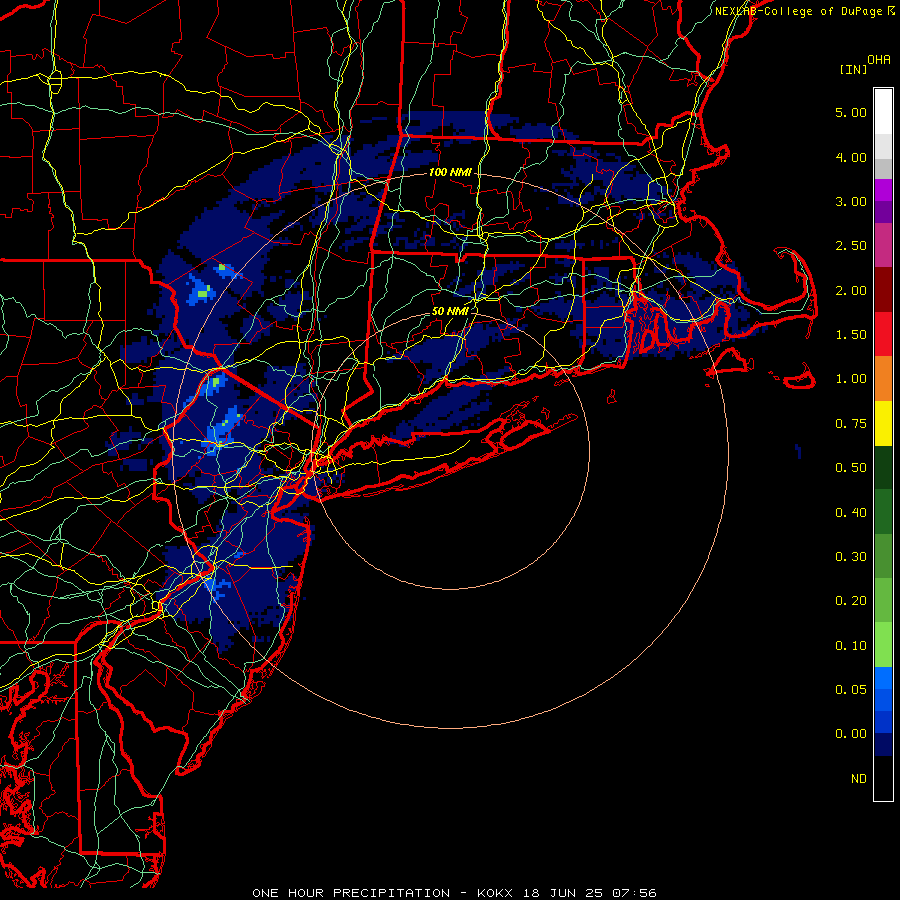Click the 100 NMI range ring label

click(x=450, y=172)
